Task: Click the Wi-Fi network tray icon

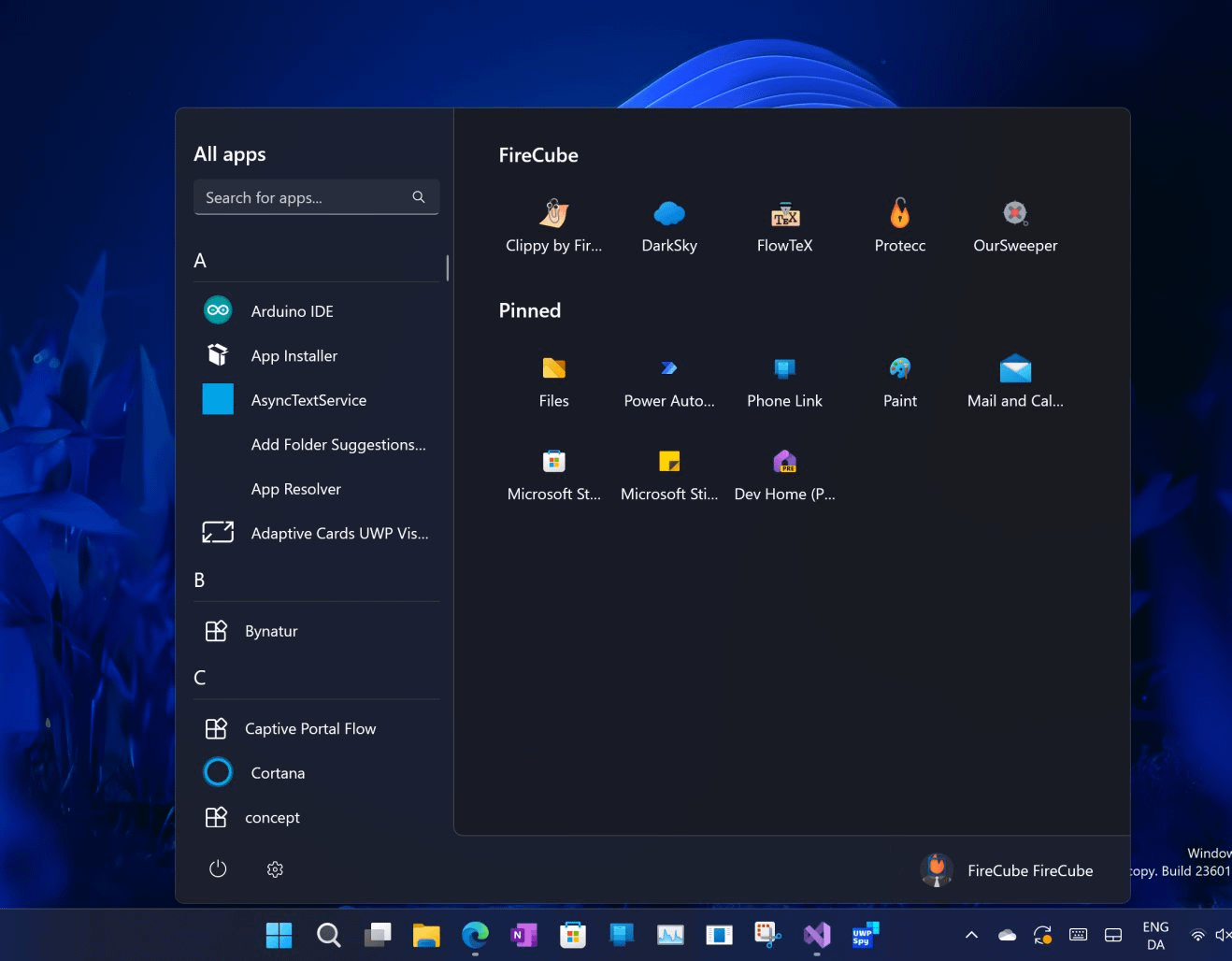Action: [x=1197, y=935]
